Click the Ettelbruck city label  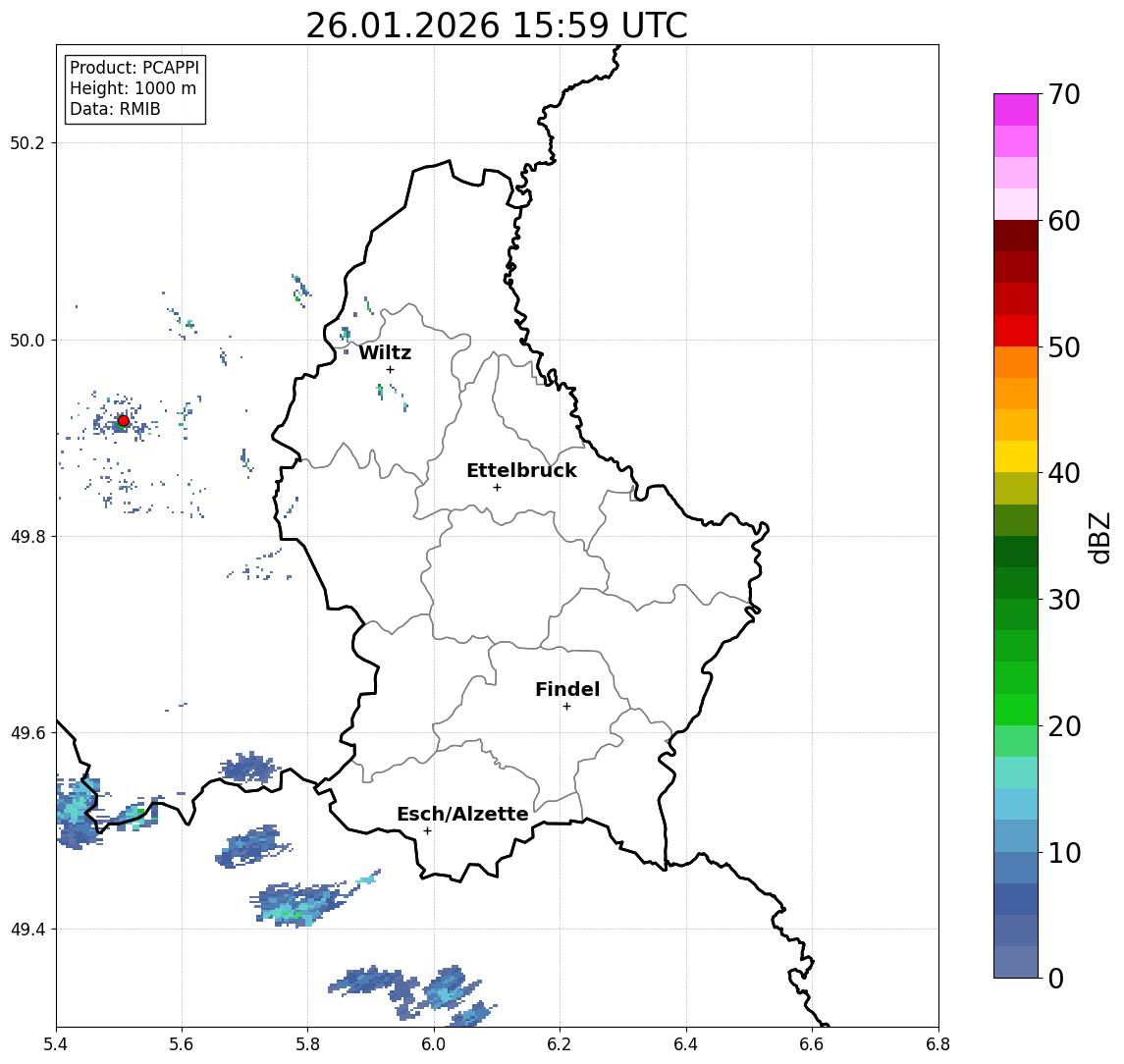point(521,470)
